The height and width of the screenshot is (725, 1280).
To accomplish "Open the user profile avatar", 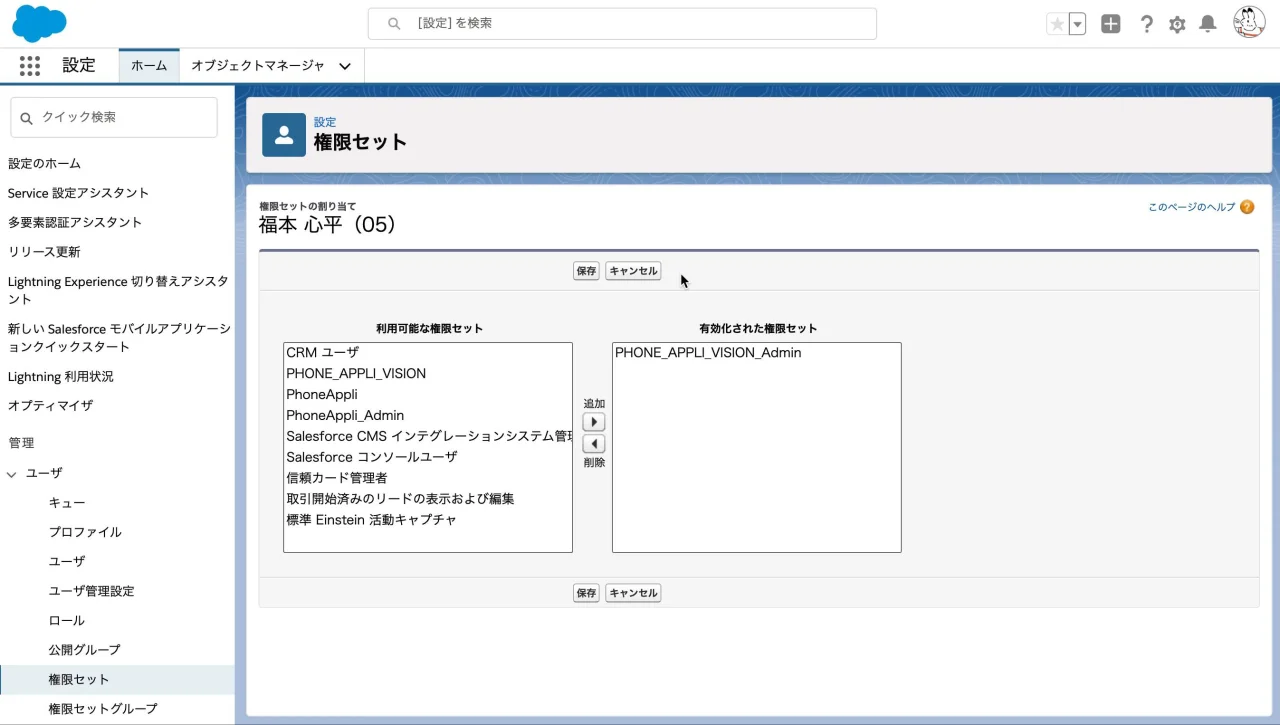I will tap(1249, 23).
